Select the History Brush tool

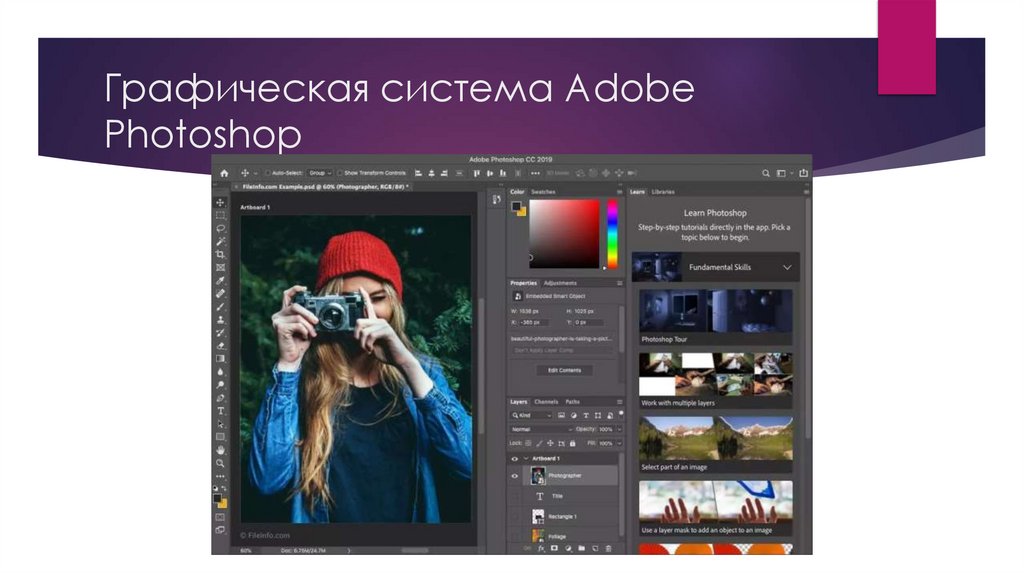(x=221, y=333)
